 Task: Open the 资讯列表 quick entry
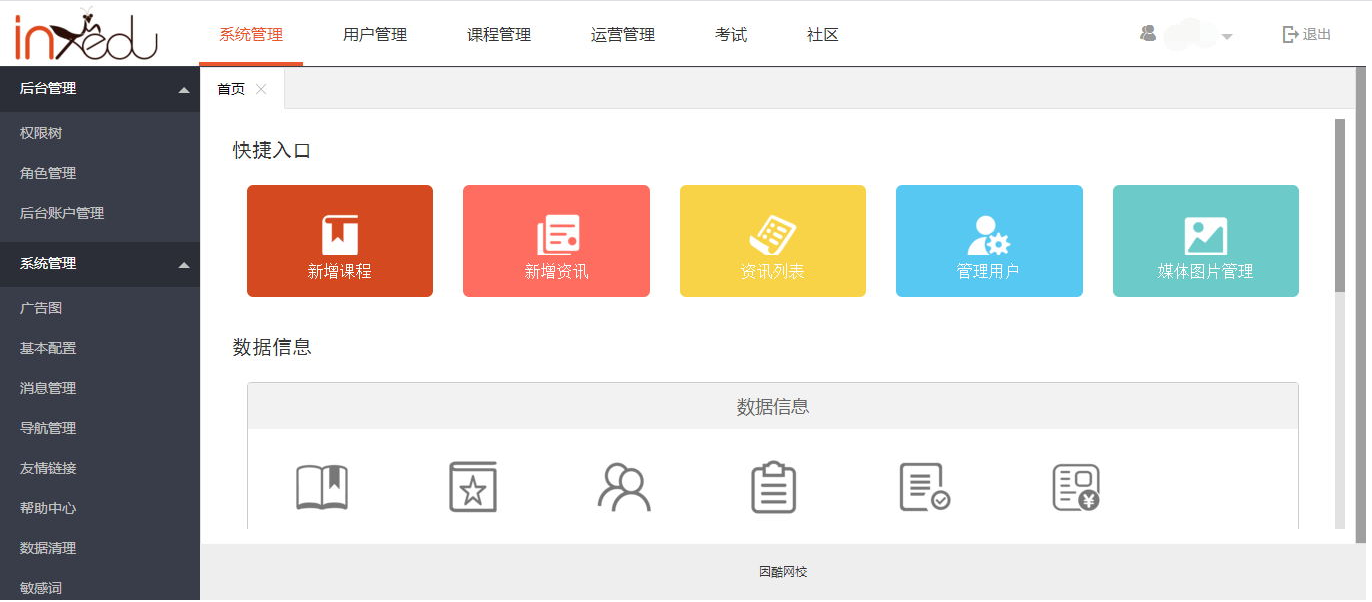coord(772,240)
